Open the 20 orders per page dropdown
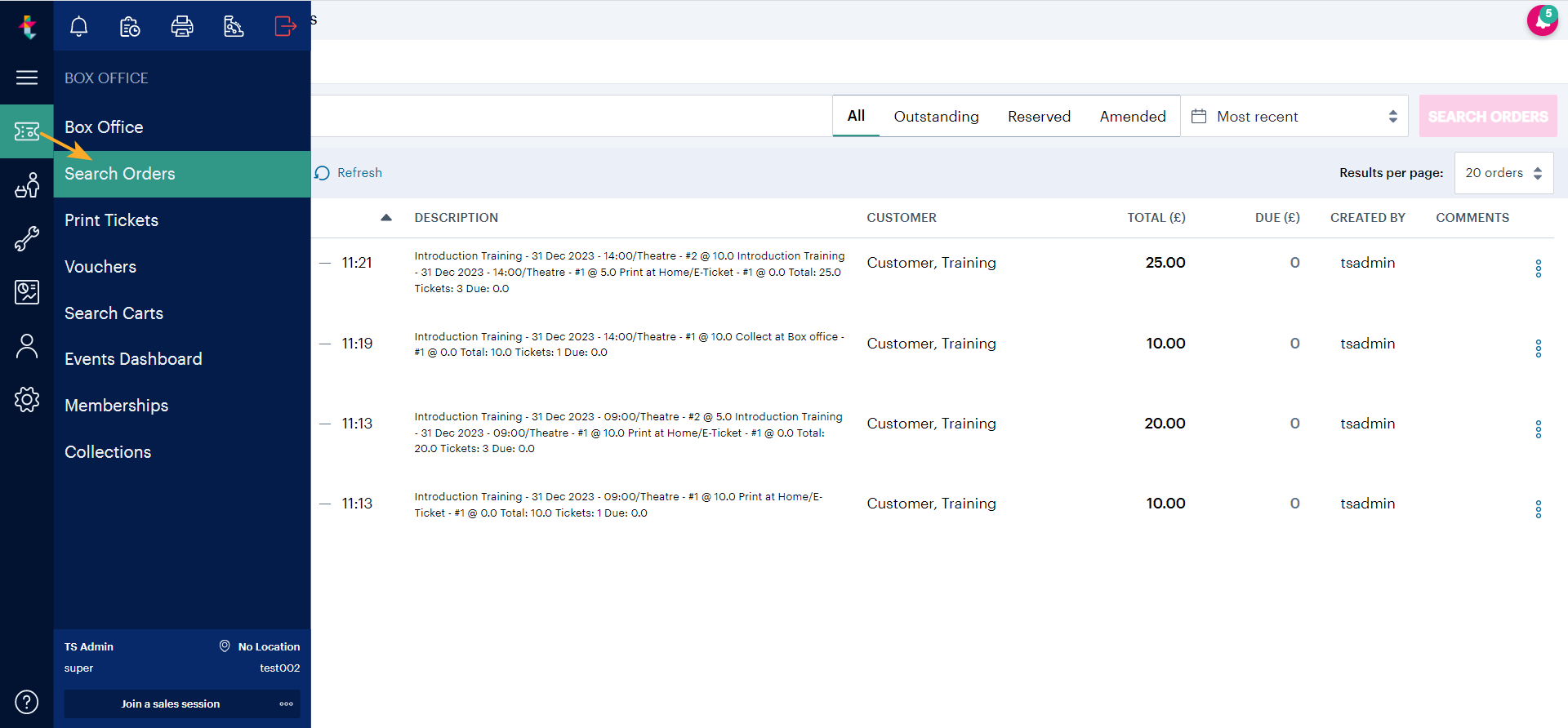The image size is (1568, 728). click(1503, 173)
